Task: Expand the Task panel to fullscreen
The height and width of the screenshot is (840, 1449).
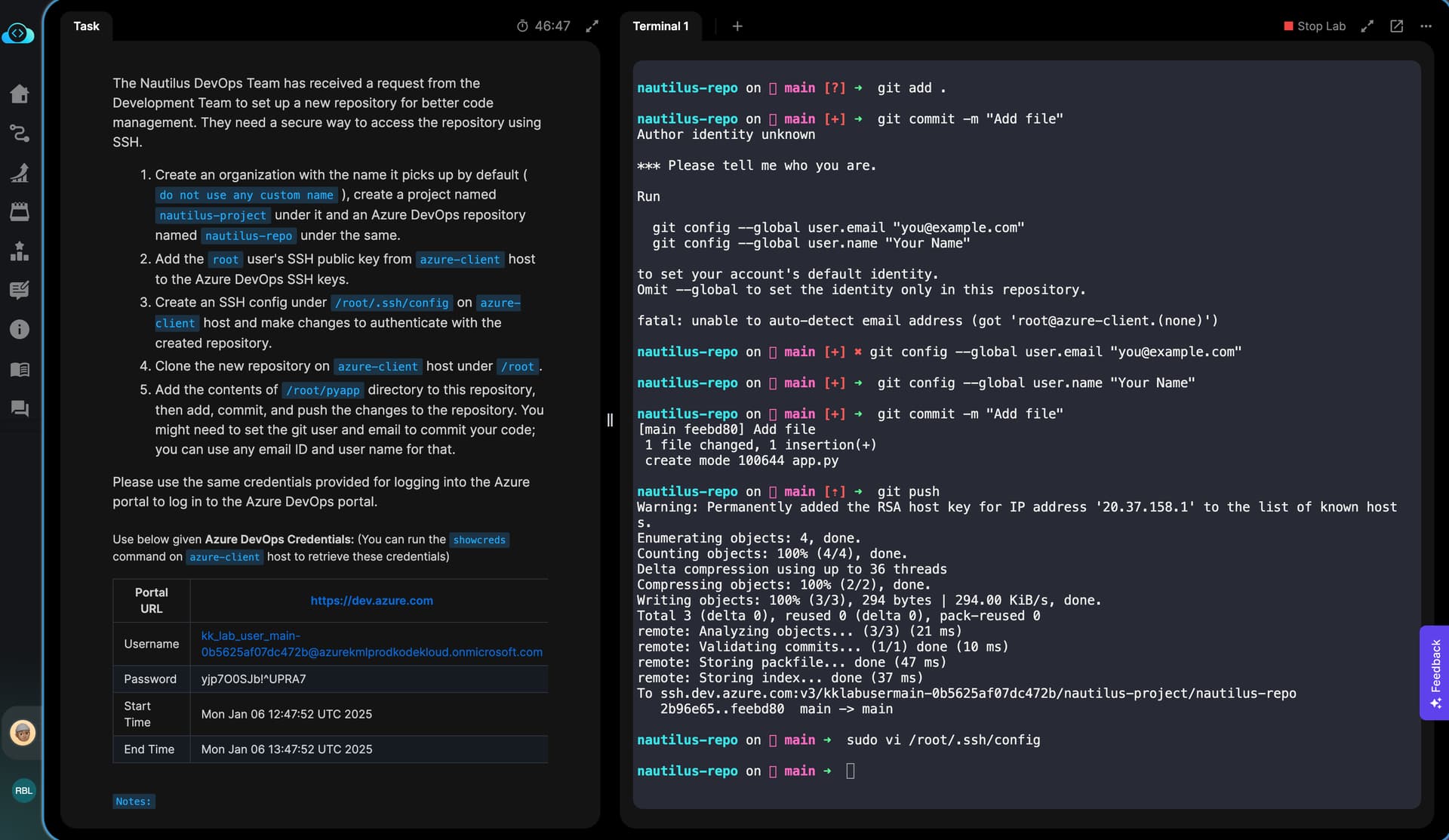Action: tap(592, 26)
